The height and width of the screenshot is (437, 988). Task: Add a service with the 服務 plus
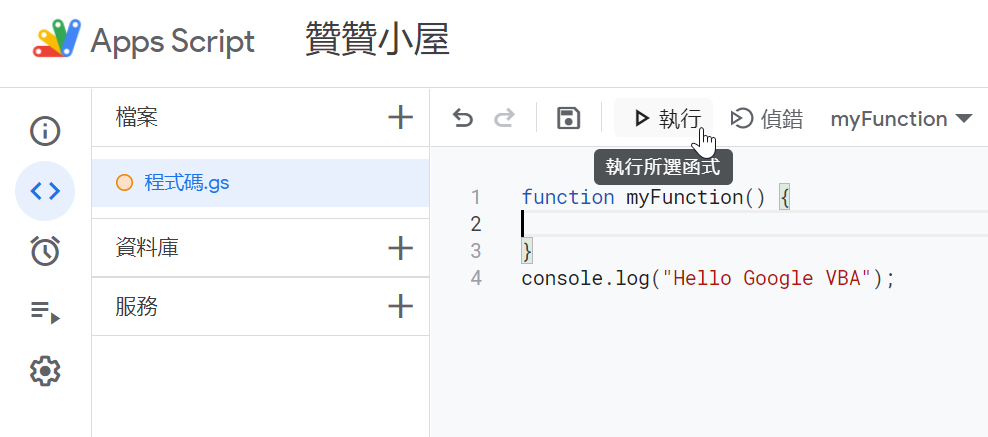click(400, 307)
